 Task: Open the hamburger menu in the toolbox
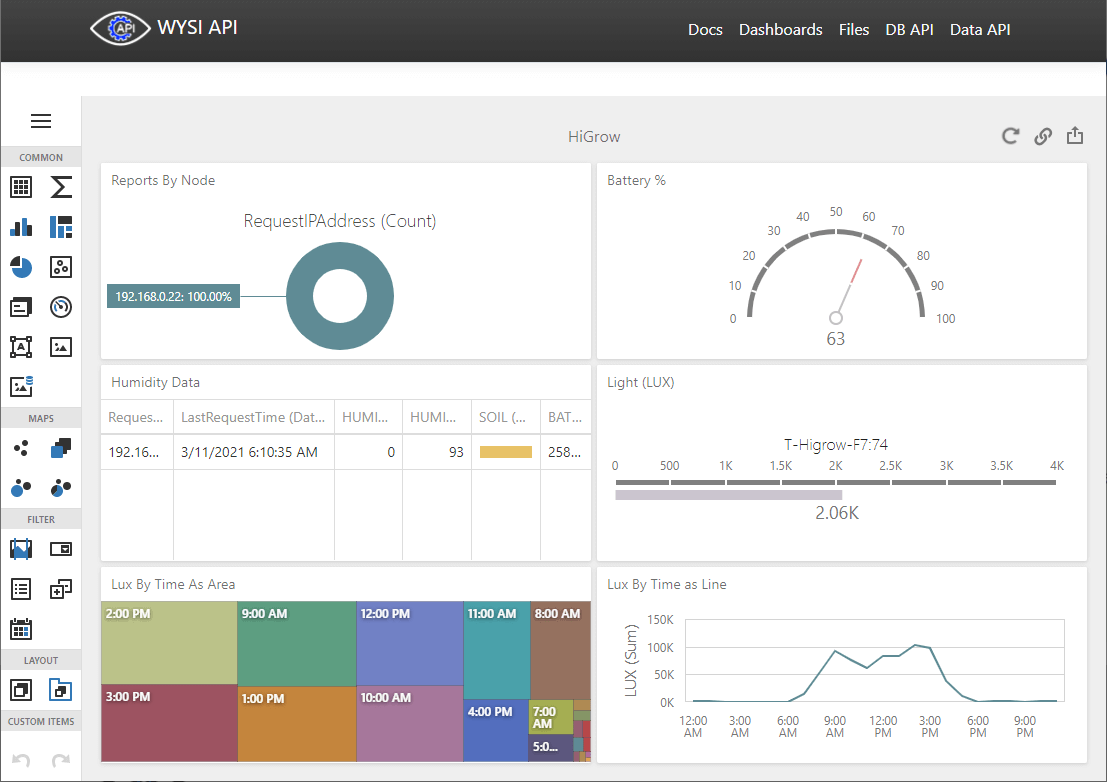(41, 121)
